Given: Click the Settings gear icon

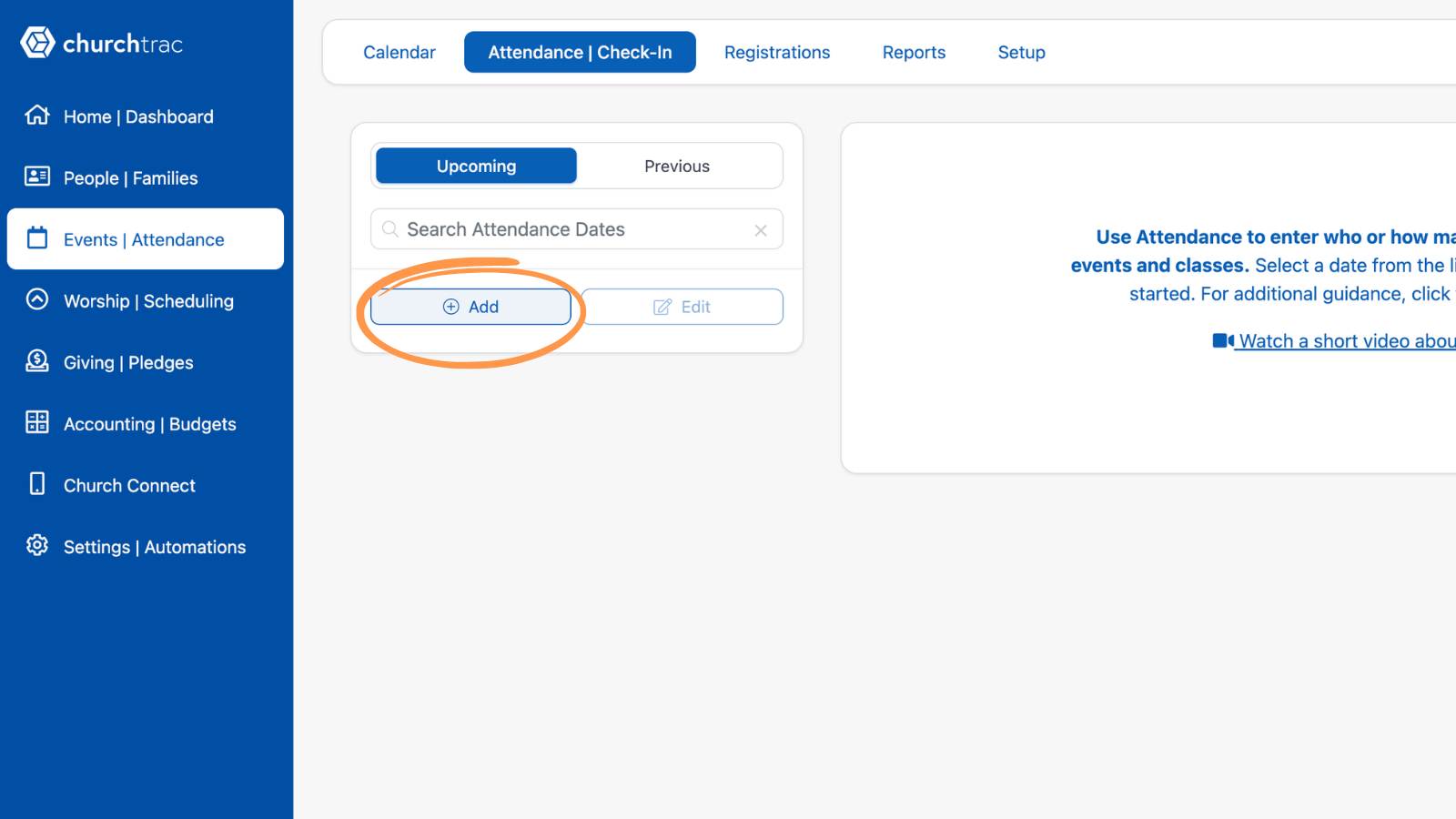Looking at the screenshot, I should (37, 545).
